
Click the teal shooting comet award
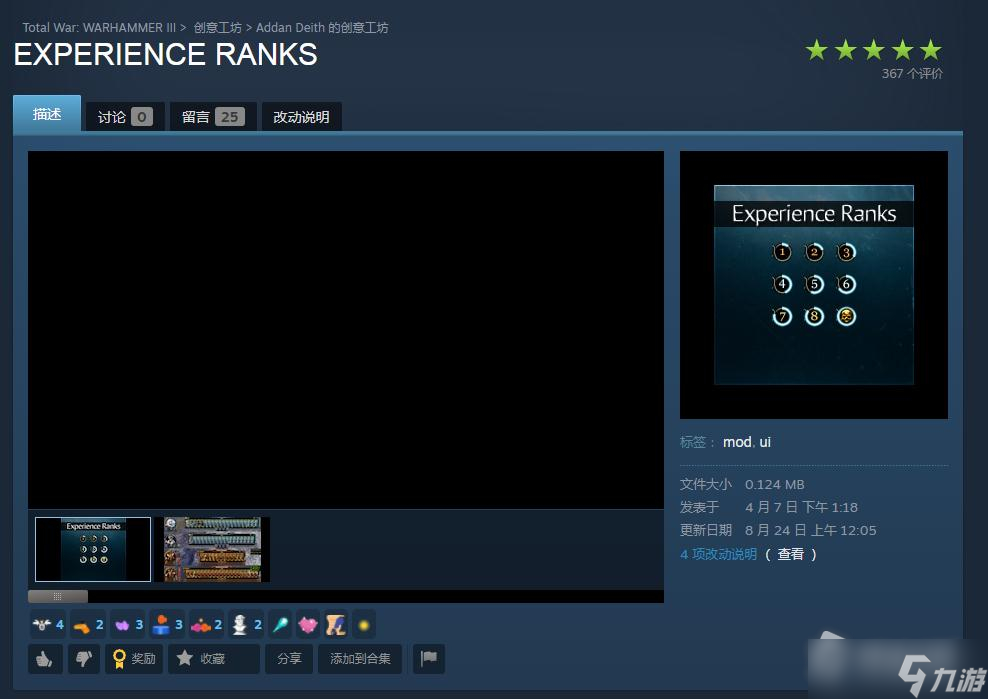[280, 625]
